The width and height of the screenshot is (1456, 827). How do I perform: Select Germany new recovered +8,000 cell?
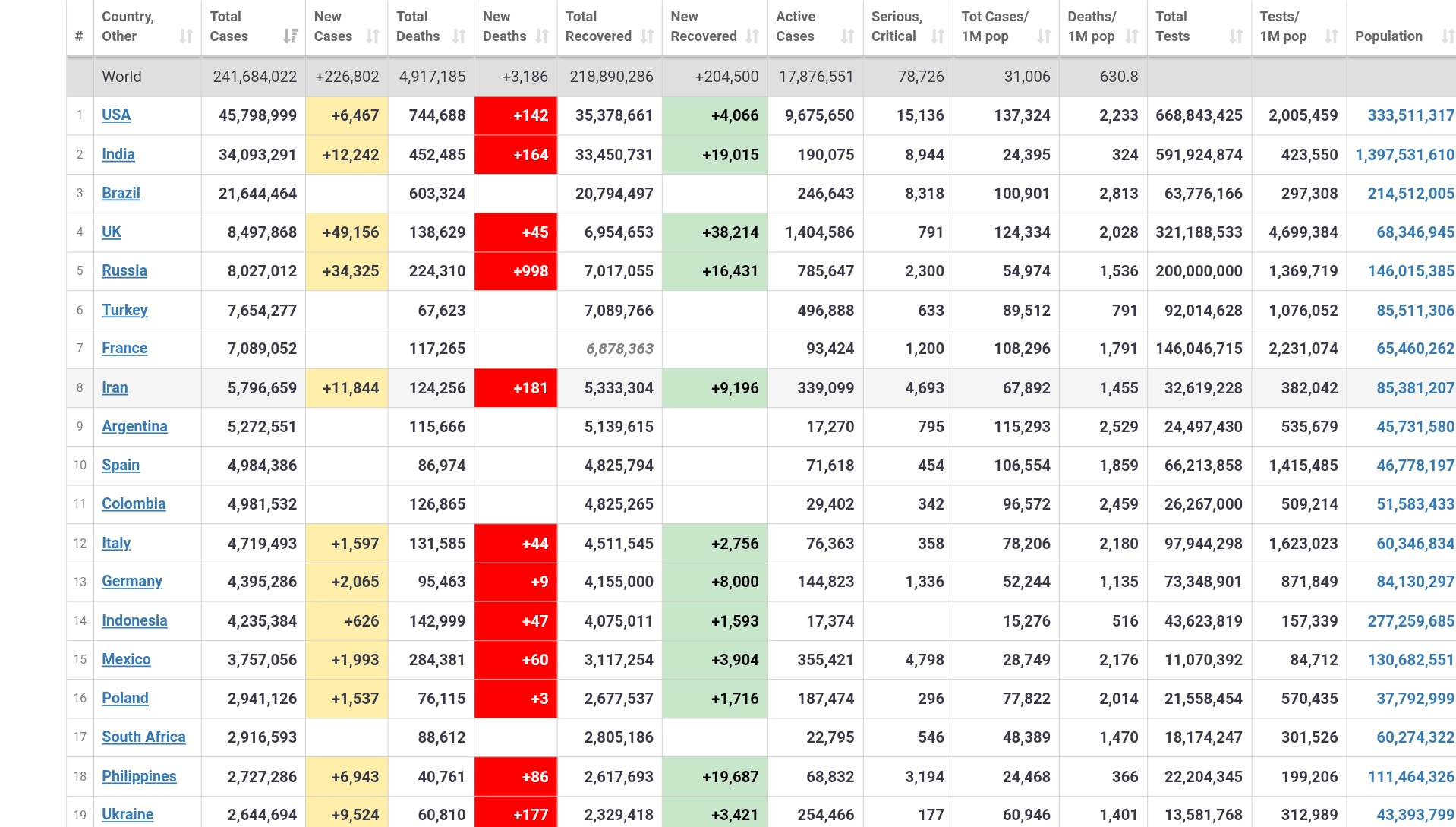pyautogui.click(x=715, y=582)
